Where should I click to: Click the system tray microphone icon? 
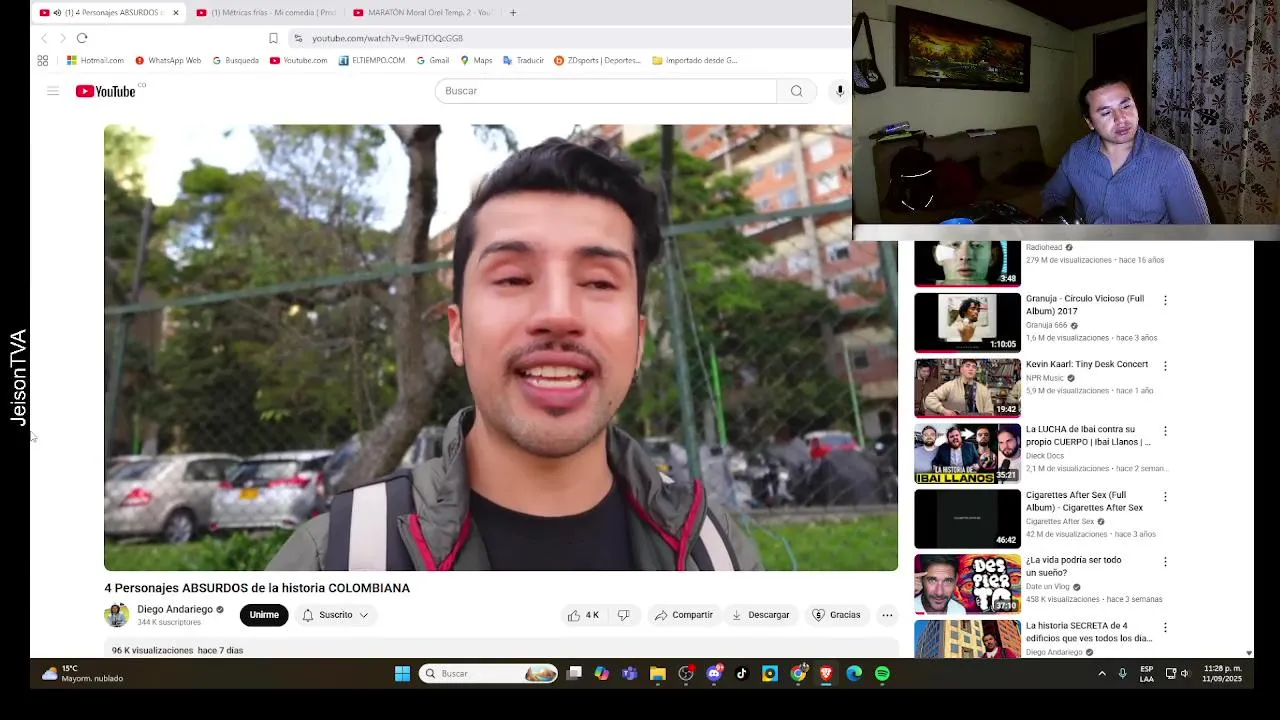(1122, 674)
